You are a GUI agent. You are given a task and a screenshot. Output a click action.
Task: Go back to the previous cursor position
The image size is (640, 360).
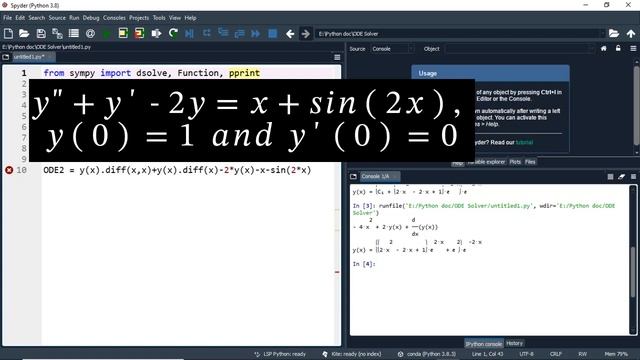coord(290,33)
